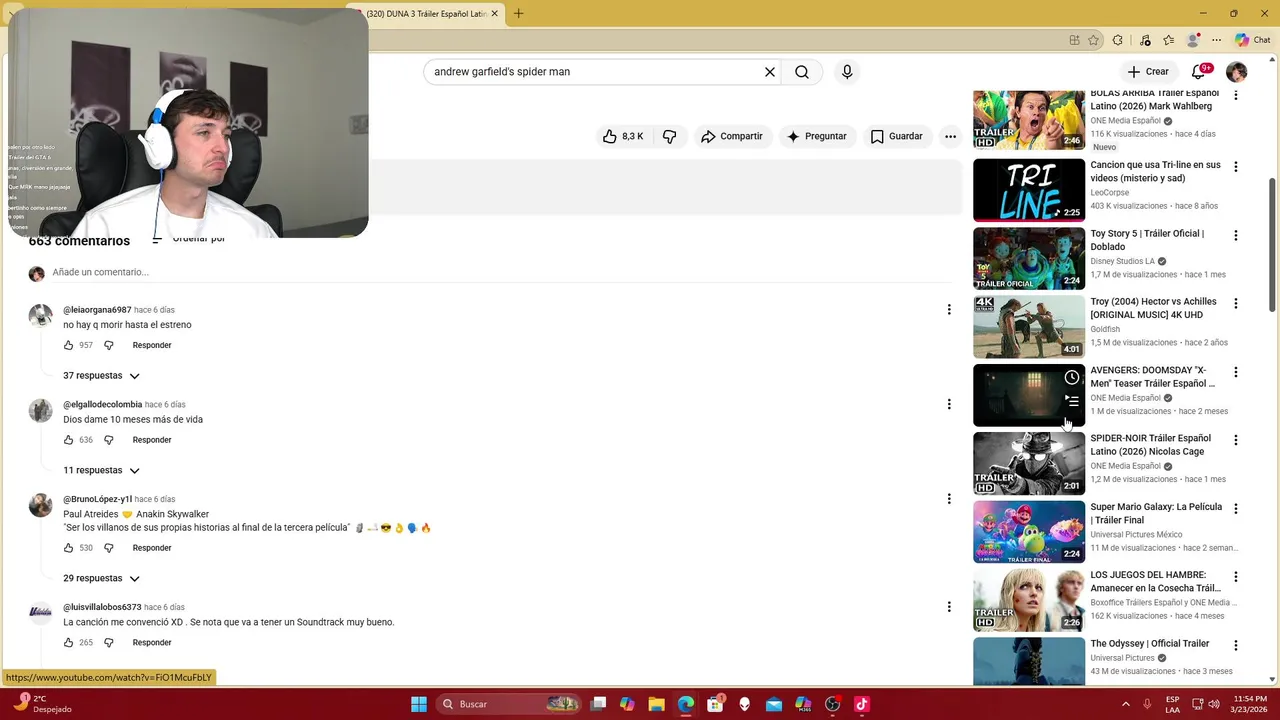Open Copilot Chat in the toolbar

pyautogui.click(x=1252, y=40)
